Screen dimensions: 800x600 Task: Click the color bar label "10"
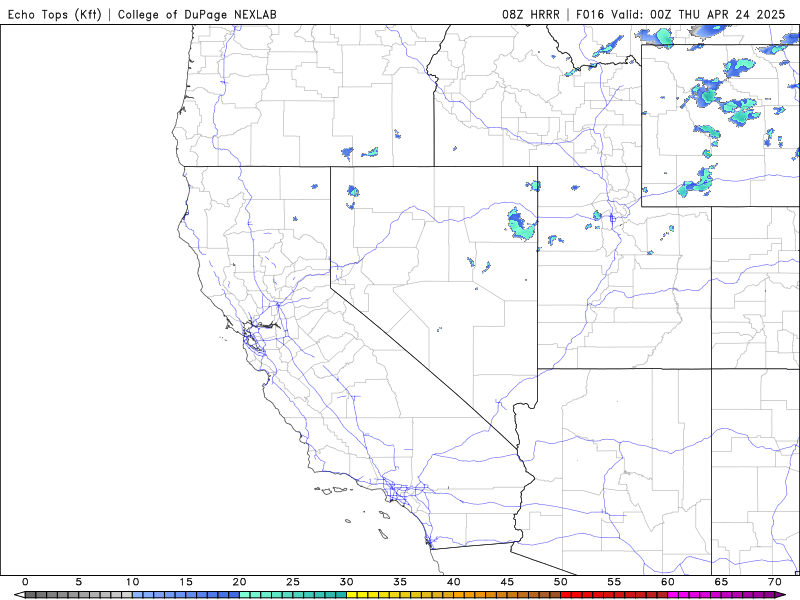click(x=132, y=582)
